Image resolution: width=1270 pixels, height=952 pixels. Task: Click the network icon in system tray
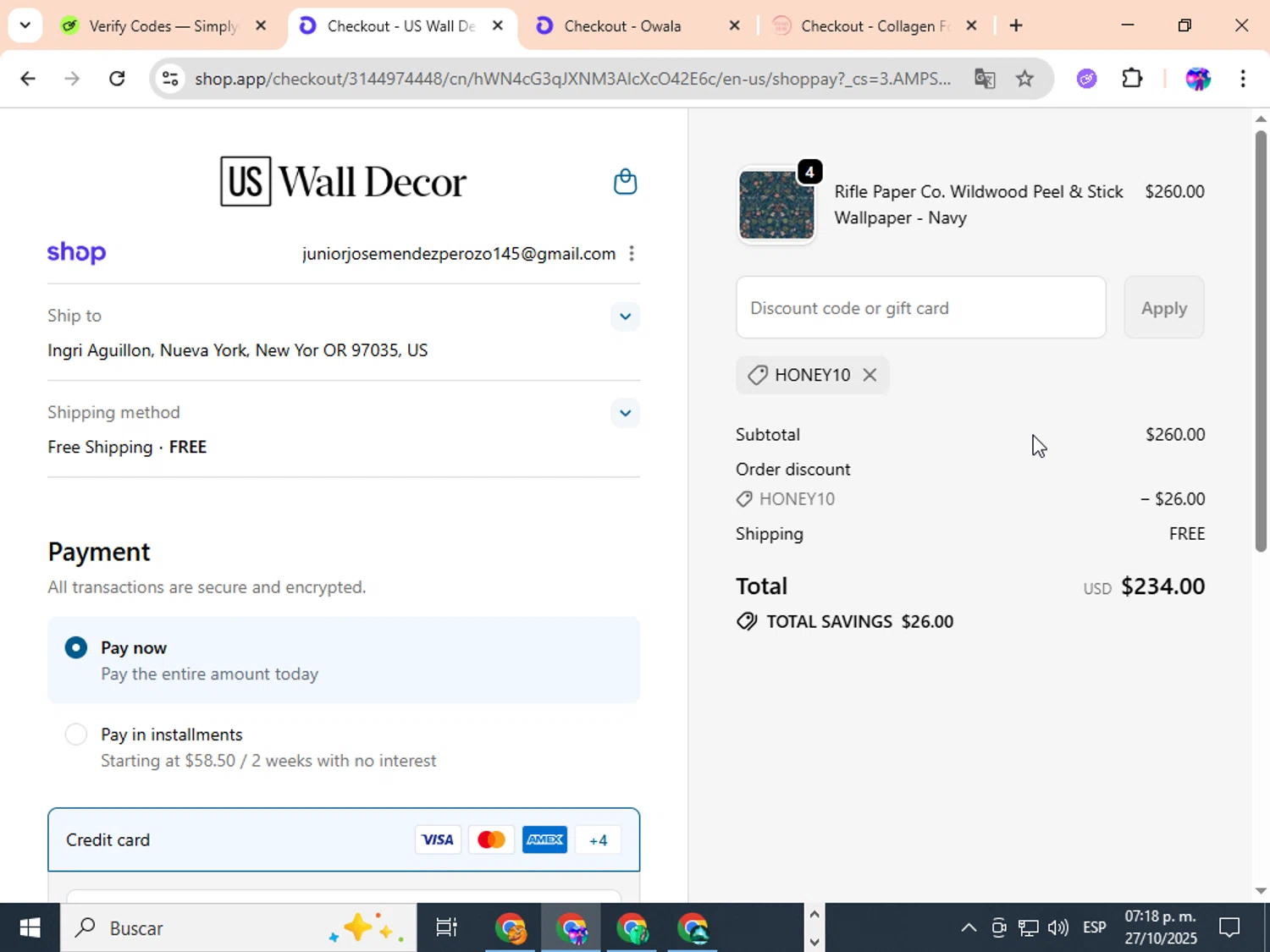tap(1029, 928)
